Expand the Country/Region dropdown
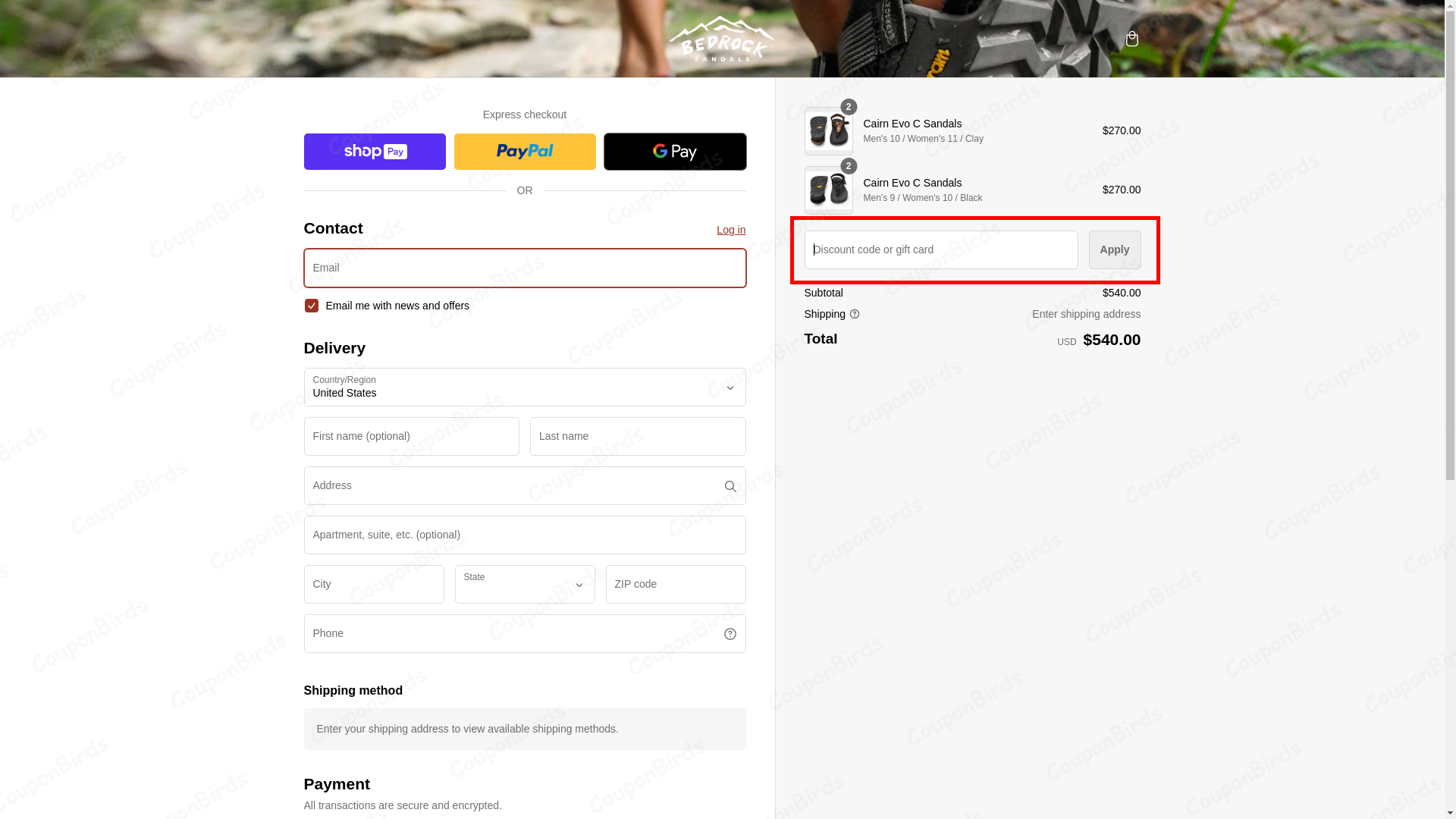The image size is (1456, 819). [524, 388]
